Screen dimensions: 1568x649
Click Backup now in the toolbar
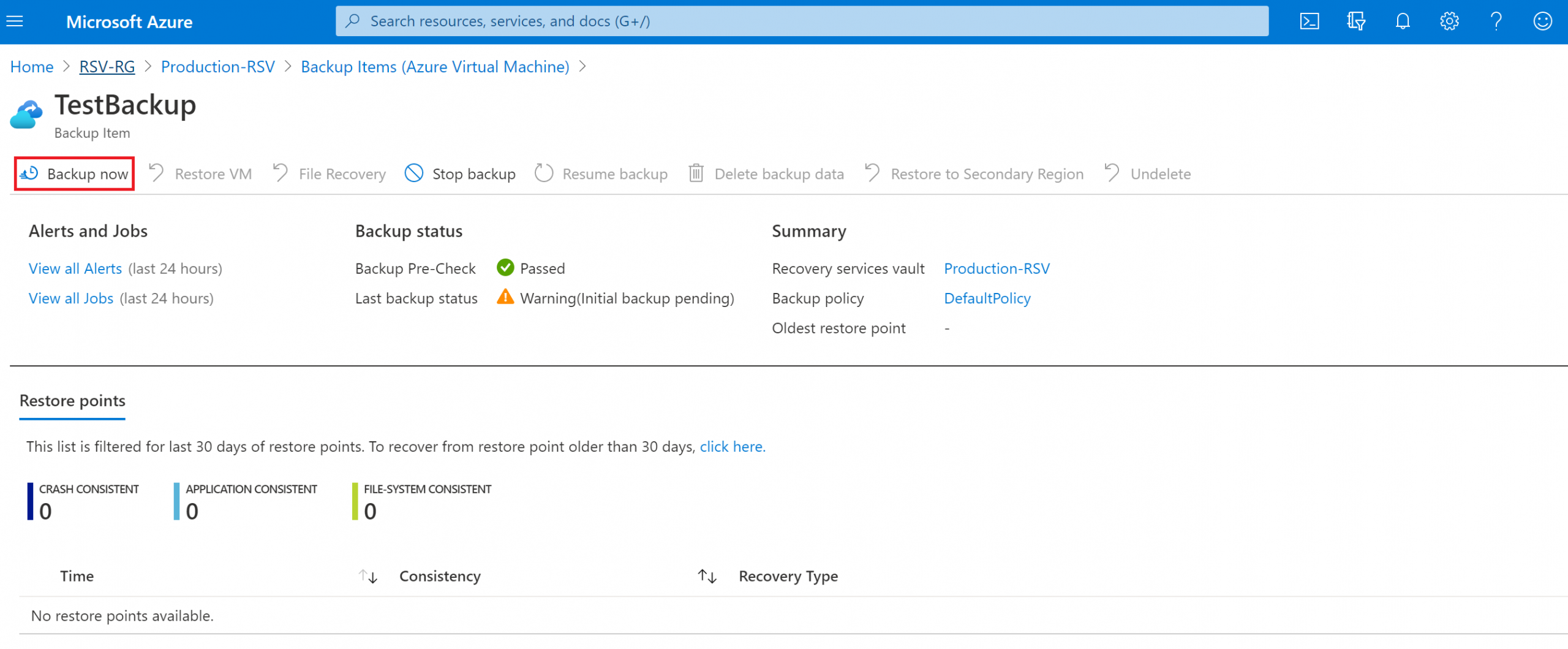coord(74,173)
